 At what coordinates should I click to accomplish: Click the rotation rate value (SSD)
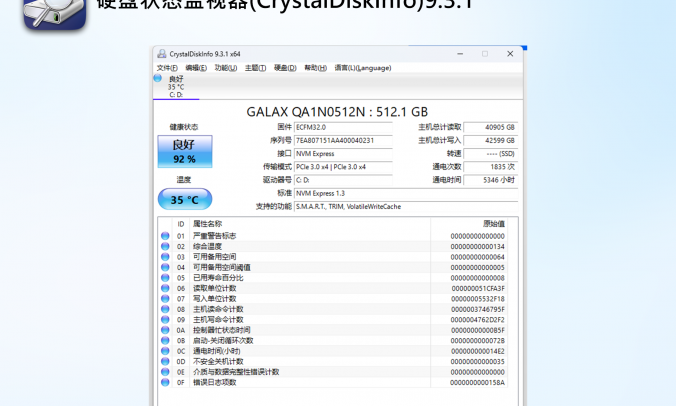pos(490,154)
